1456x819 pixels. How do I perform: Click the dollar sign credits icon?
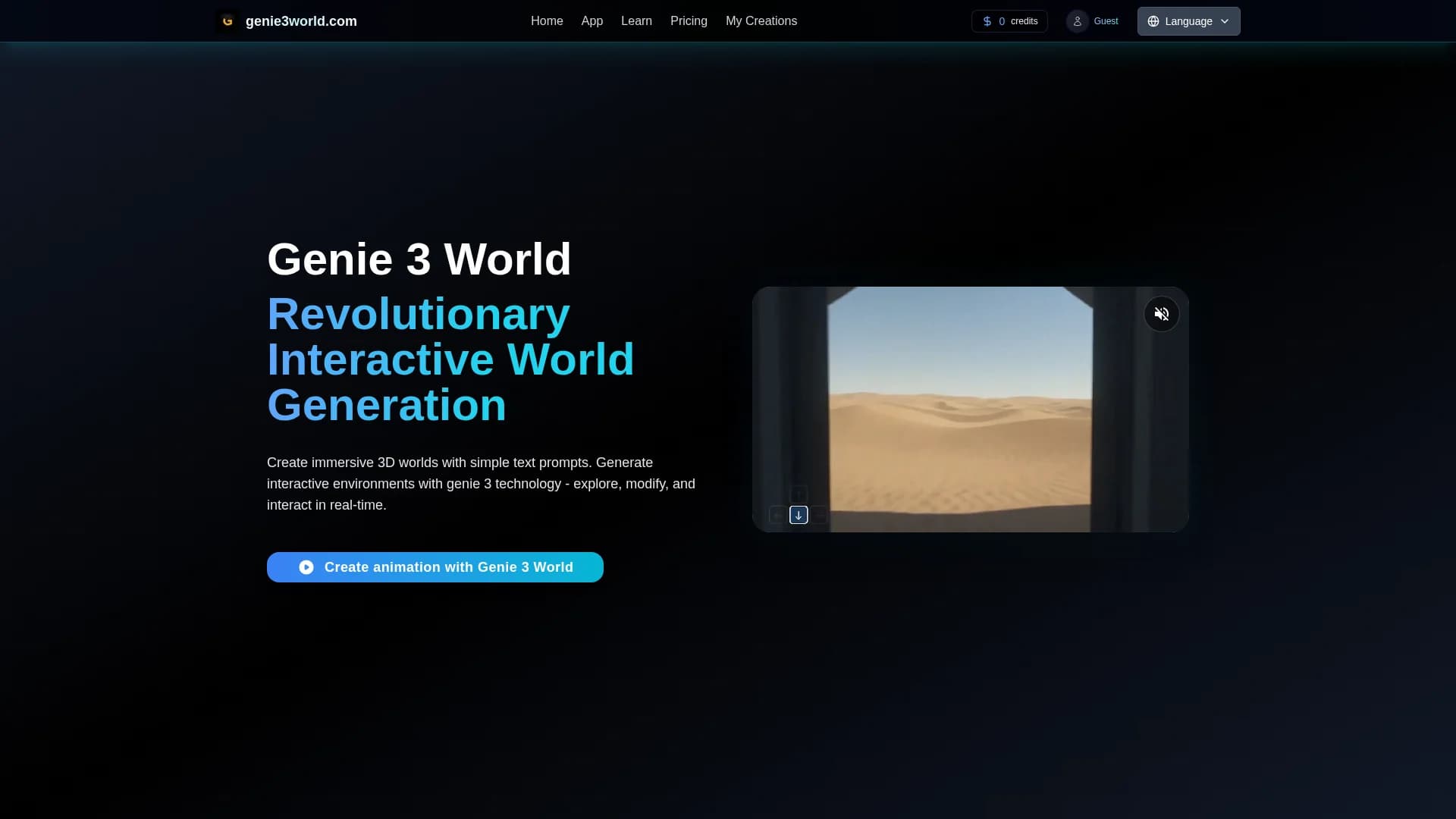tap(987, 21)
